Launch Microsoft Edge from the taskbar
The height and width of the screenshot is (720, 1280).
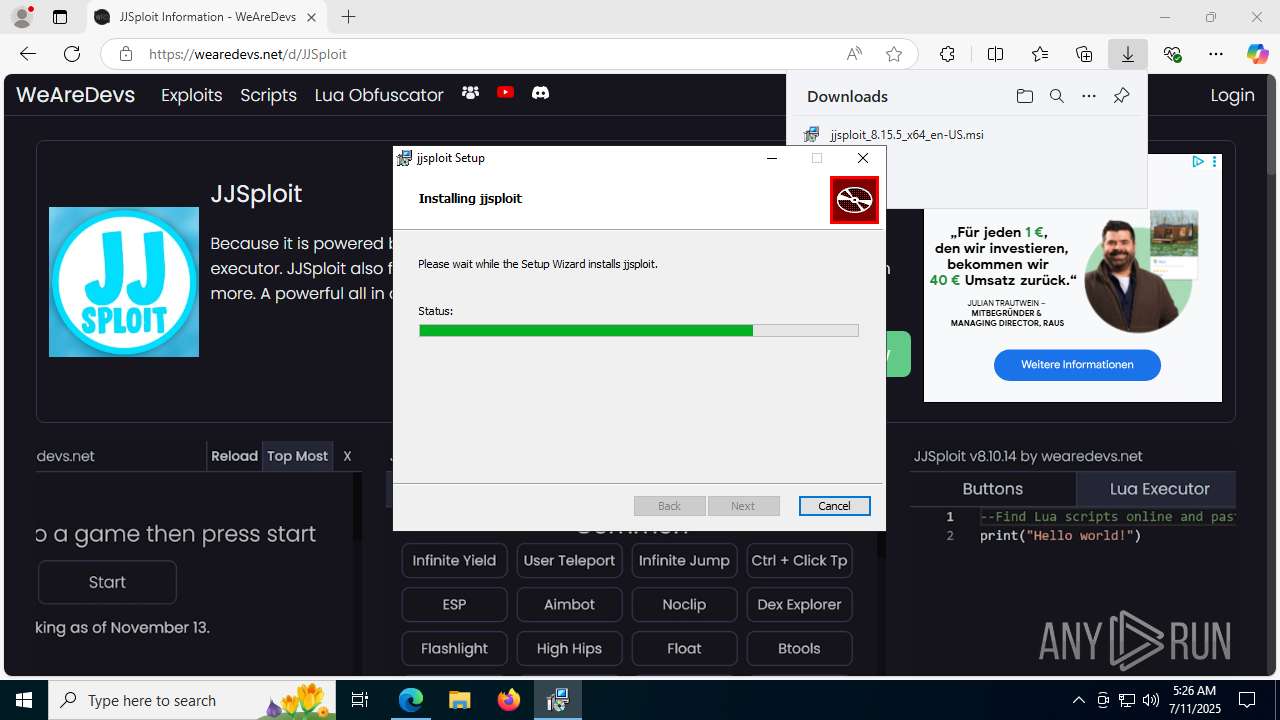pos(411,700)
